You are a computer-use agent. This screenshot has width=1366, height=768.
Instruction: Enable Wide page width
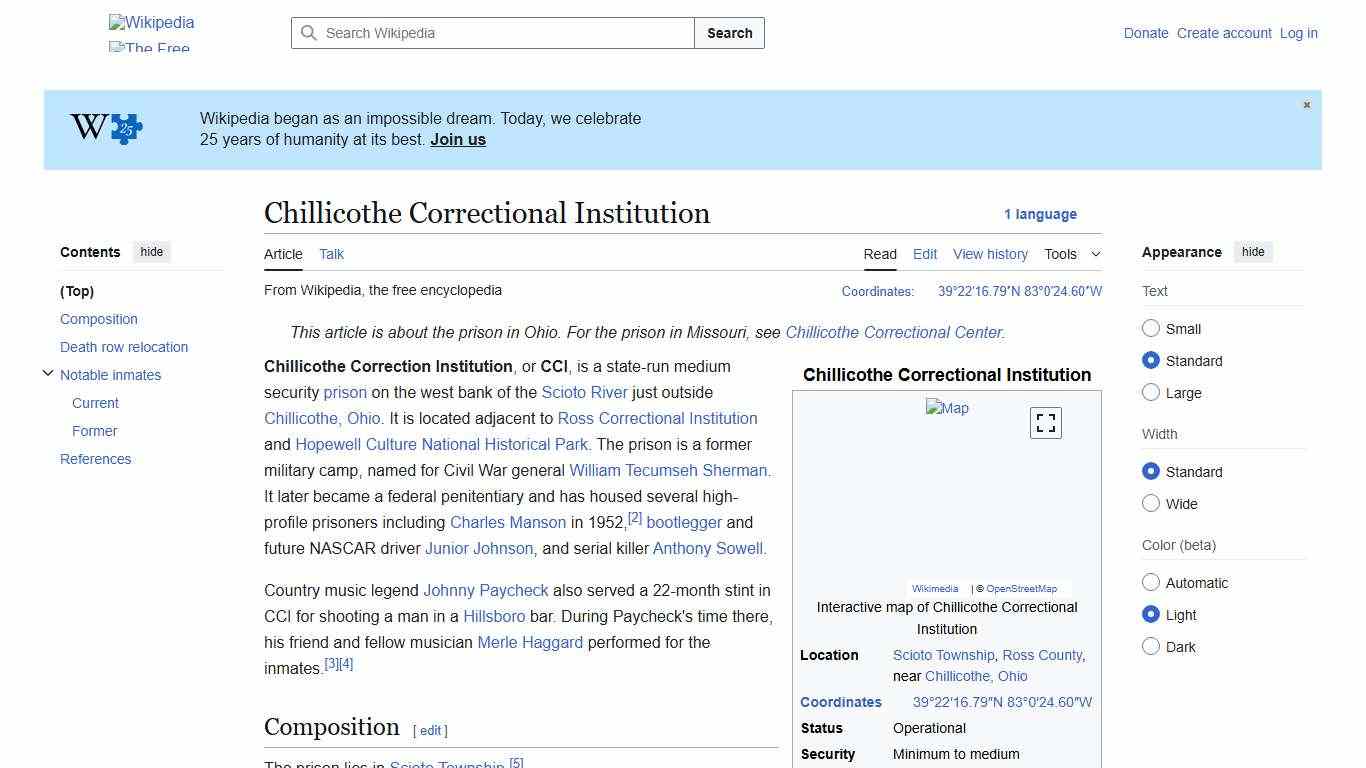(1151, 503)
